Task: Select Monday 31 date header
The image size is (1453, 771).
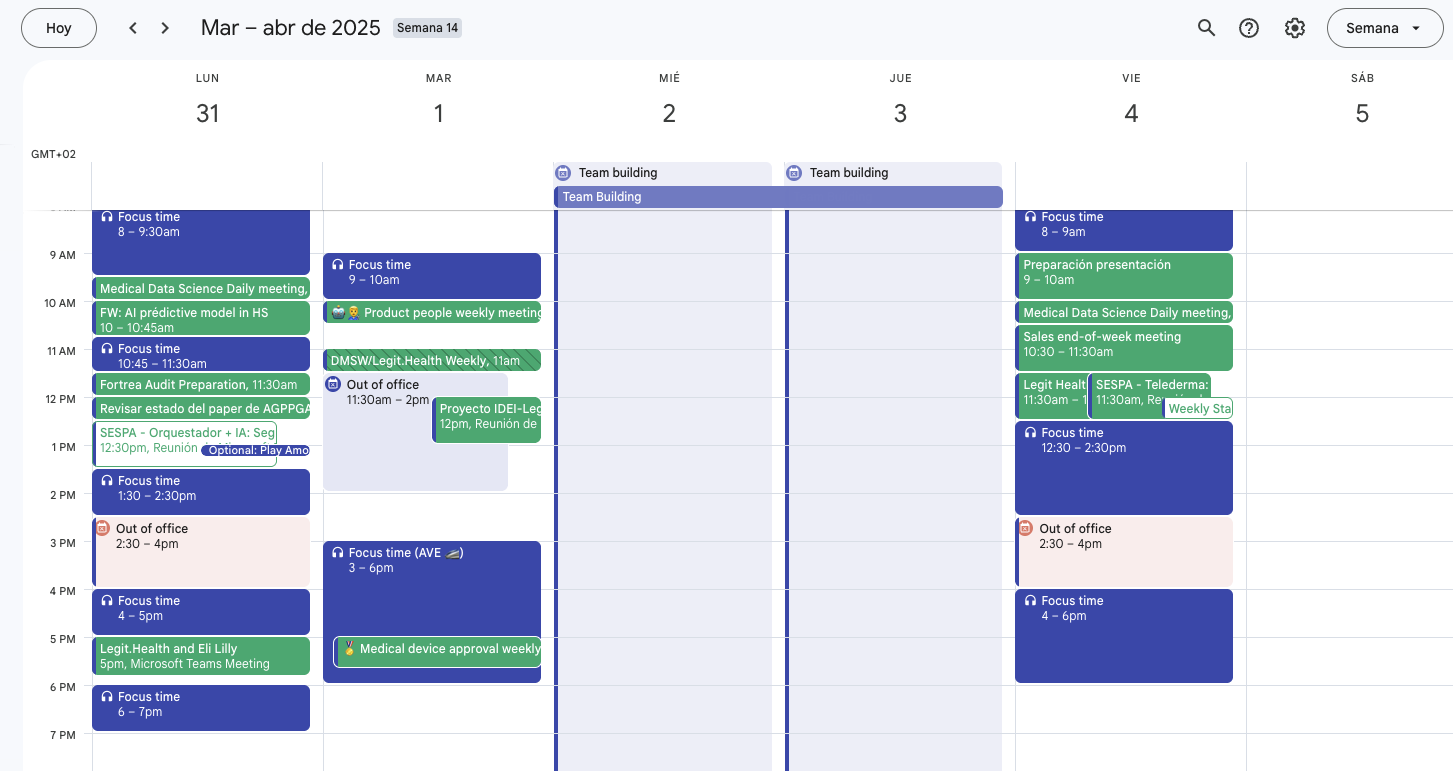Action: point(207,113)
